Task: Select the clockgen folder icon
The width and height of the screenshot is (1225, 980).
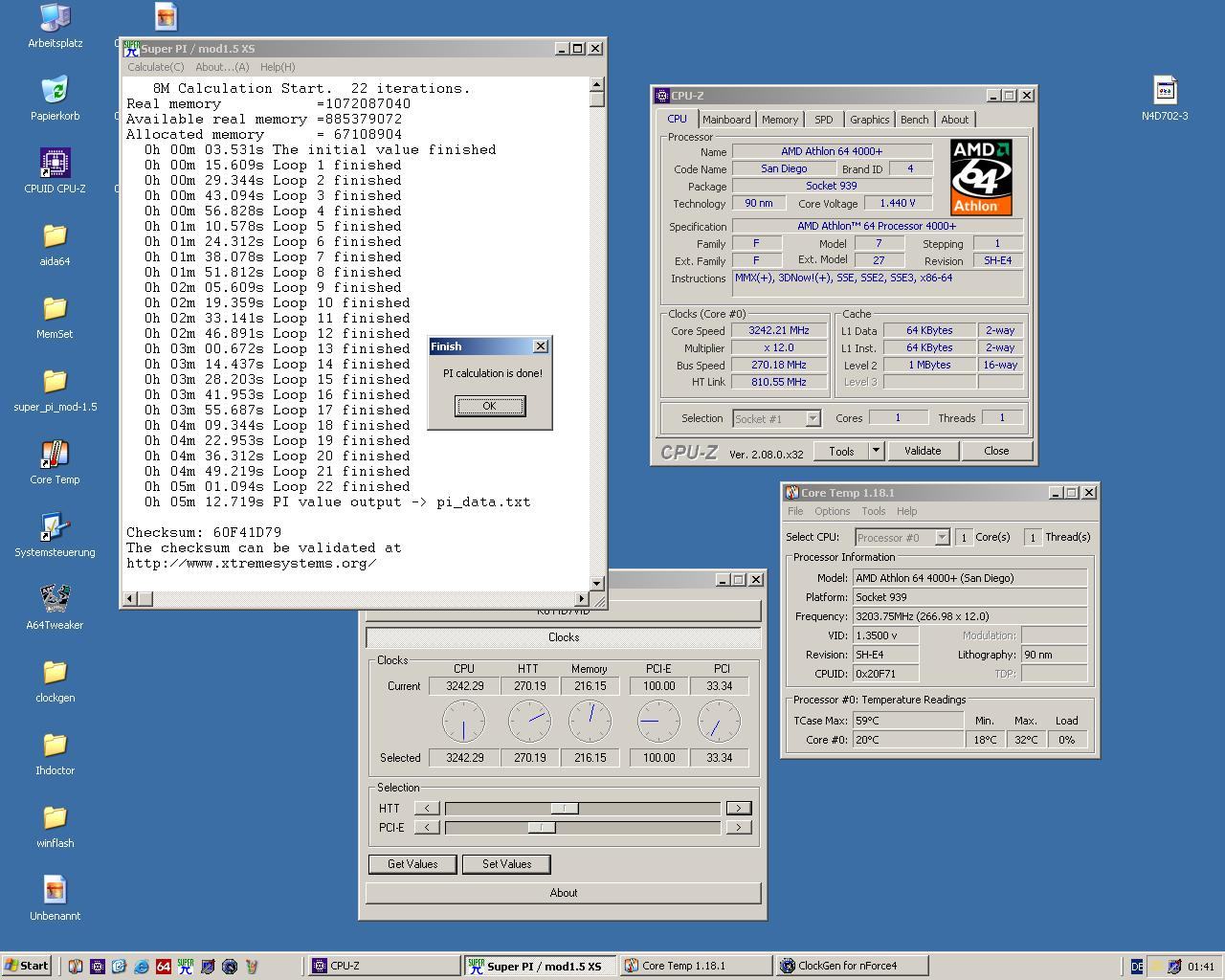Action: (x=55, y=680)
